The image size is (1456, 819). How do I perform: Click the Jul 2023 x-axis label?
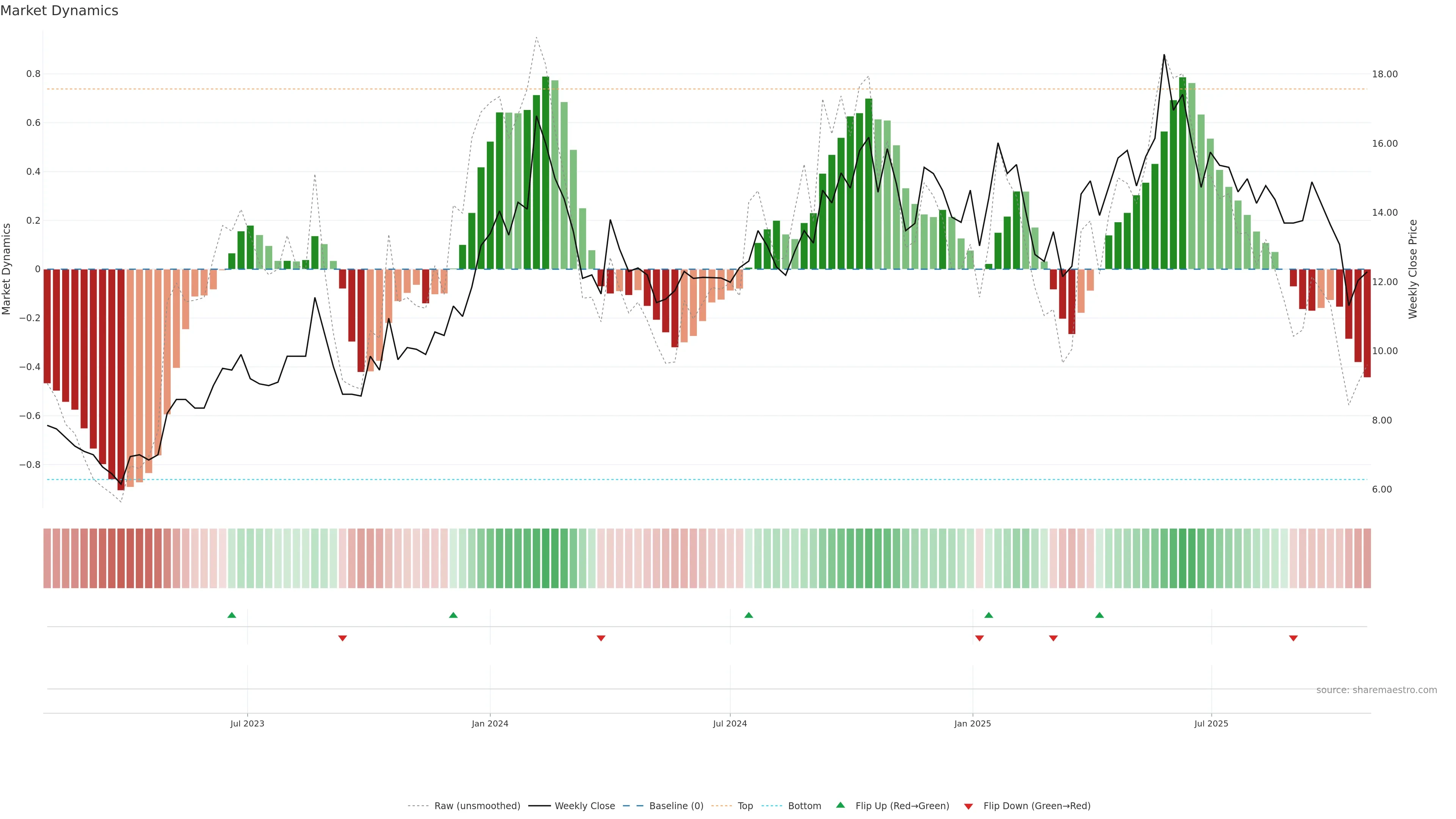(247, 723)
